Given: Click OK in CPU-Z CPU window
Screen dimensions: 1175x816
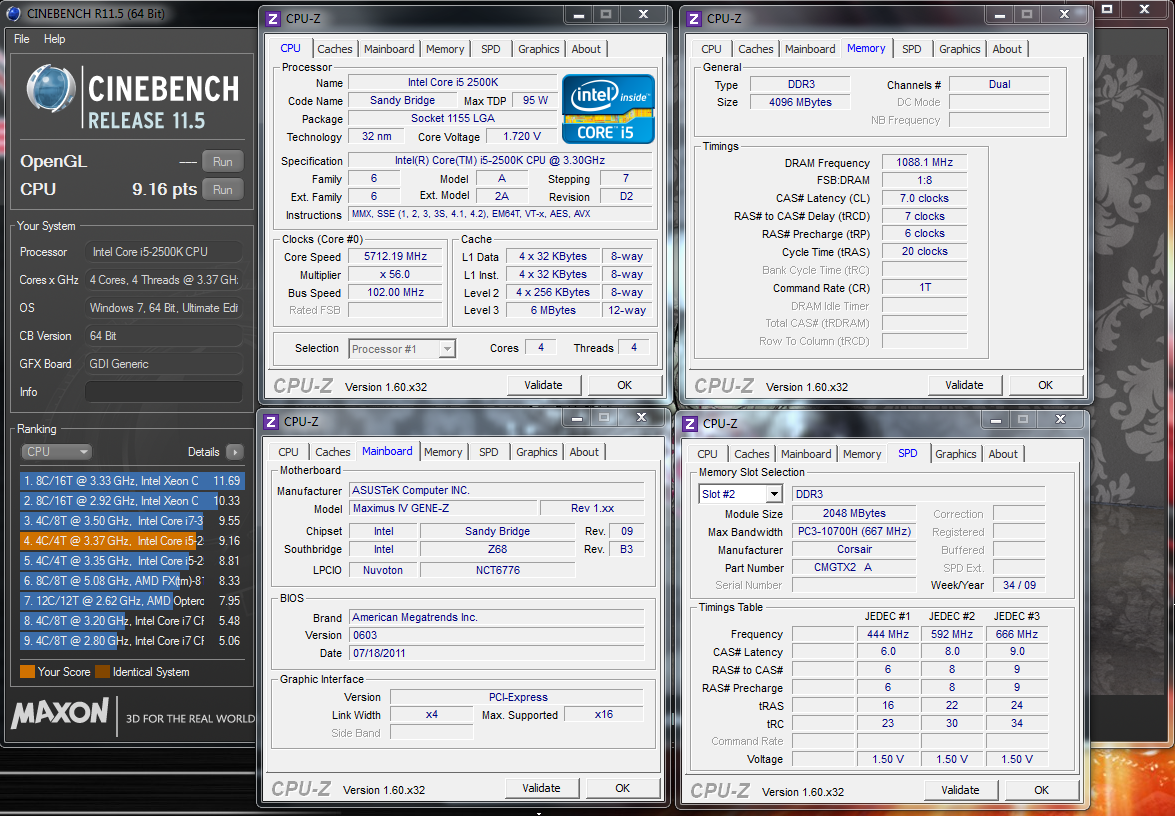Looking at the screenshot, I should pyautogui.click(x=624, y=385).
